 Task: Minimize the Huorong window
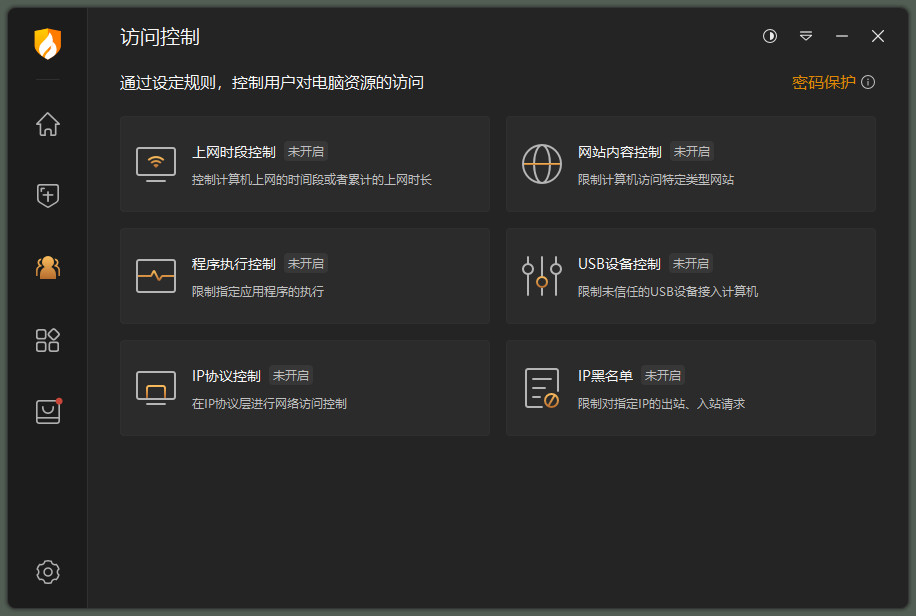pyautogui.click(x=842, y=36)
